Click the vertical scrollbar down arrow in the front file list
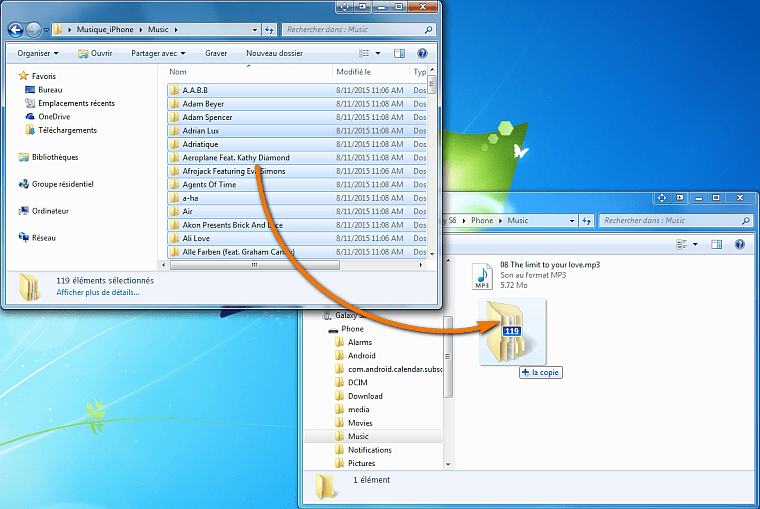 [x=432, y=254]
